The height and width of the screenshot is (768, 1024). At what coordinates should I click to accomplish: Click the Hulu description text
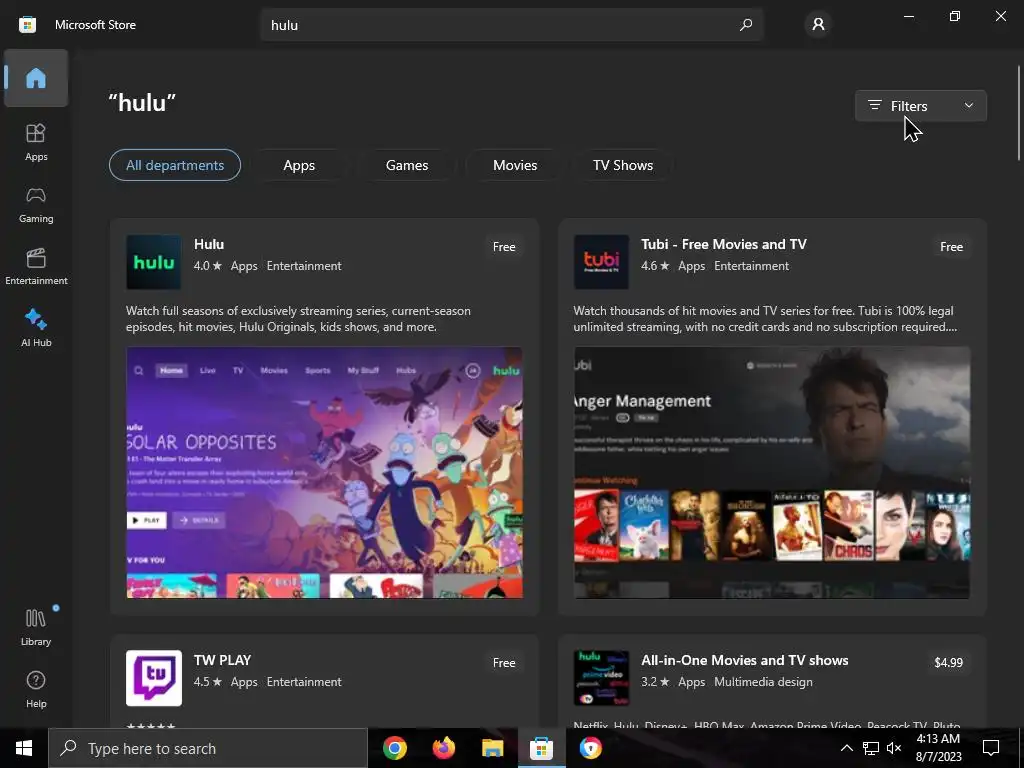pos(298,319)
